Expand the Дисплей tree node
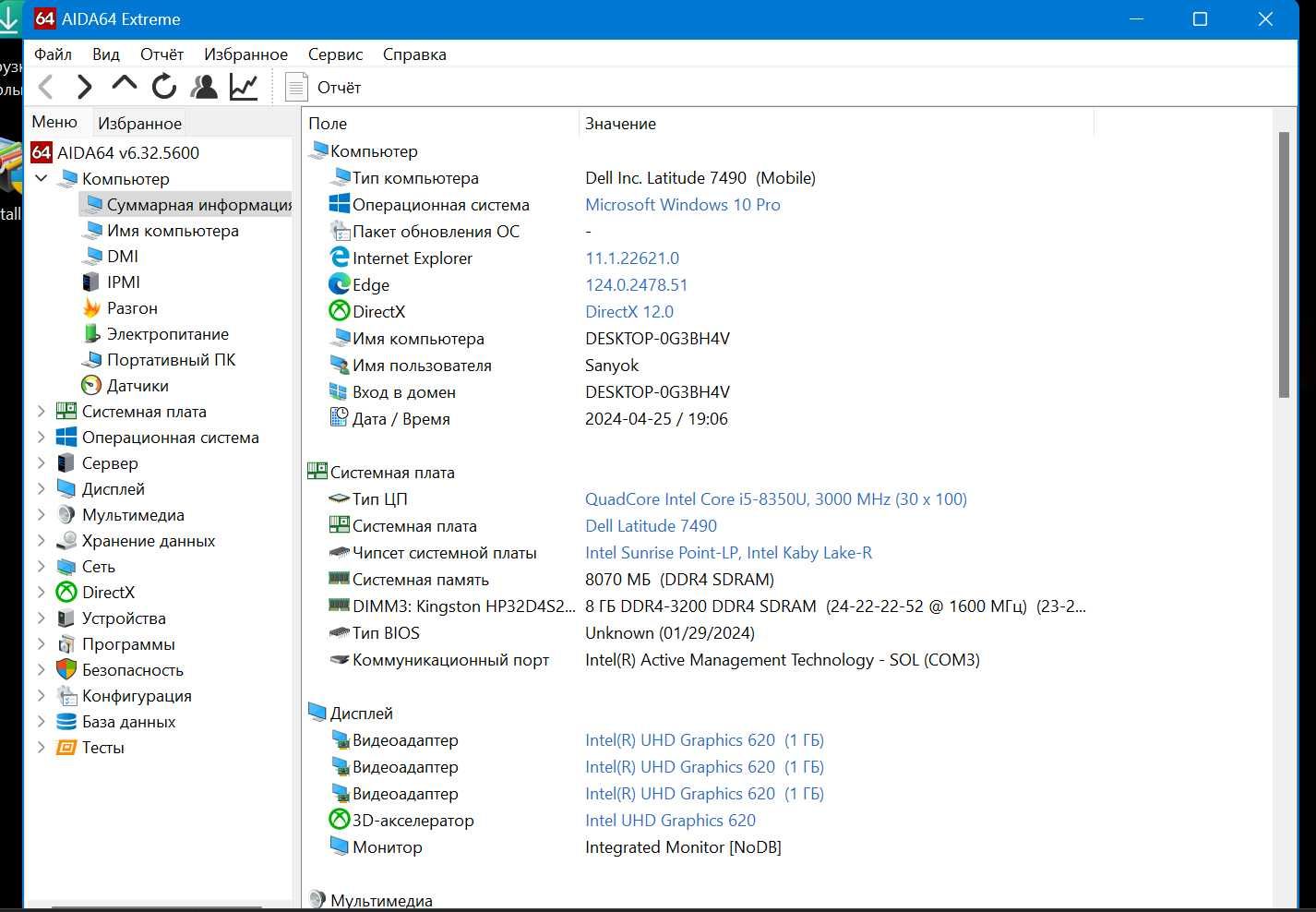 tap(41, 488)
